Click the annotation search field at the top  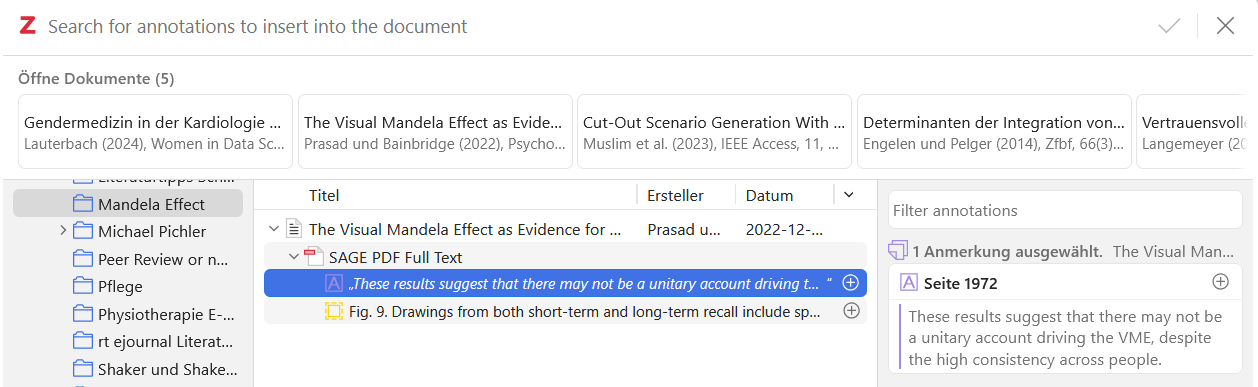[595, 27]
